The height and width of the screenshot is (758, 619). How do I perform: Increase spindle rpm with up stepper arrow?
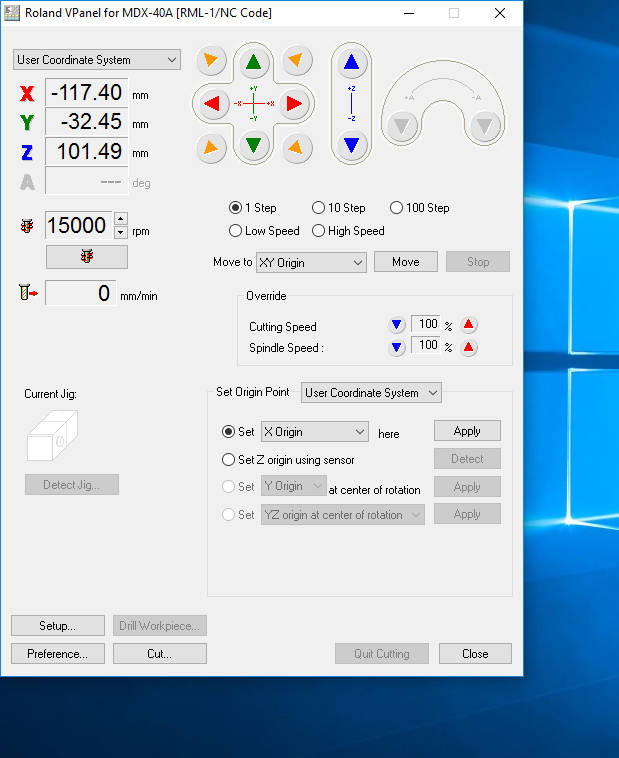point(121,219)
